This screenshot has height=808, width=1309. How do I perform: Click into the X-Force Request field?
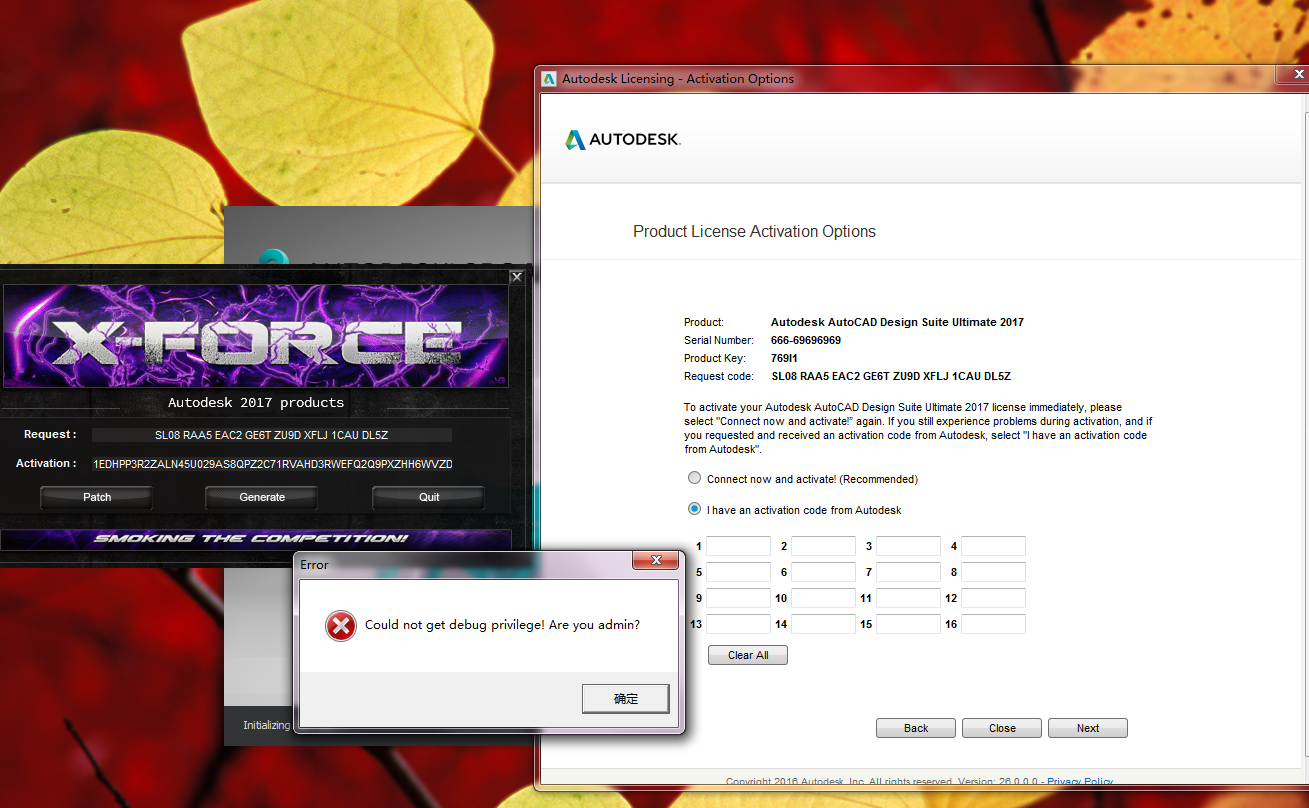coord(272,435)
